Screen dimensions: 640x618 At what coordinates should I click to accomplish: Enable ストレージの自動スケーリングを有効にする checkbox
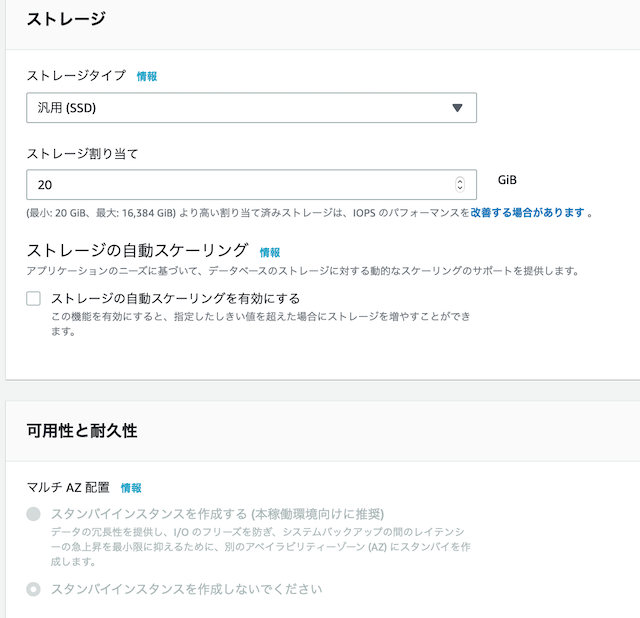33,298
